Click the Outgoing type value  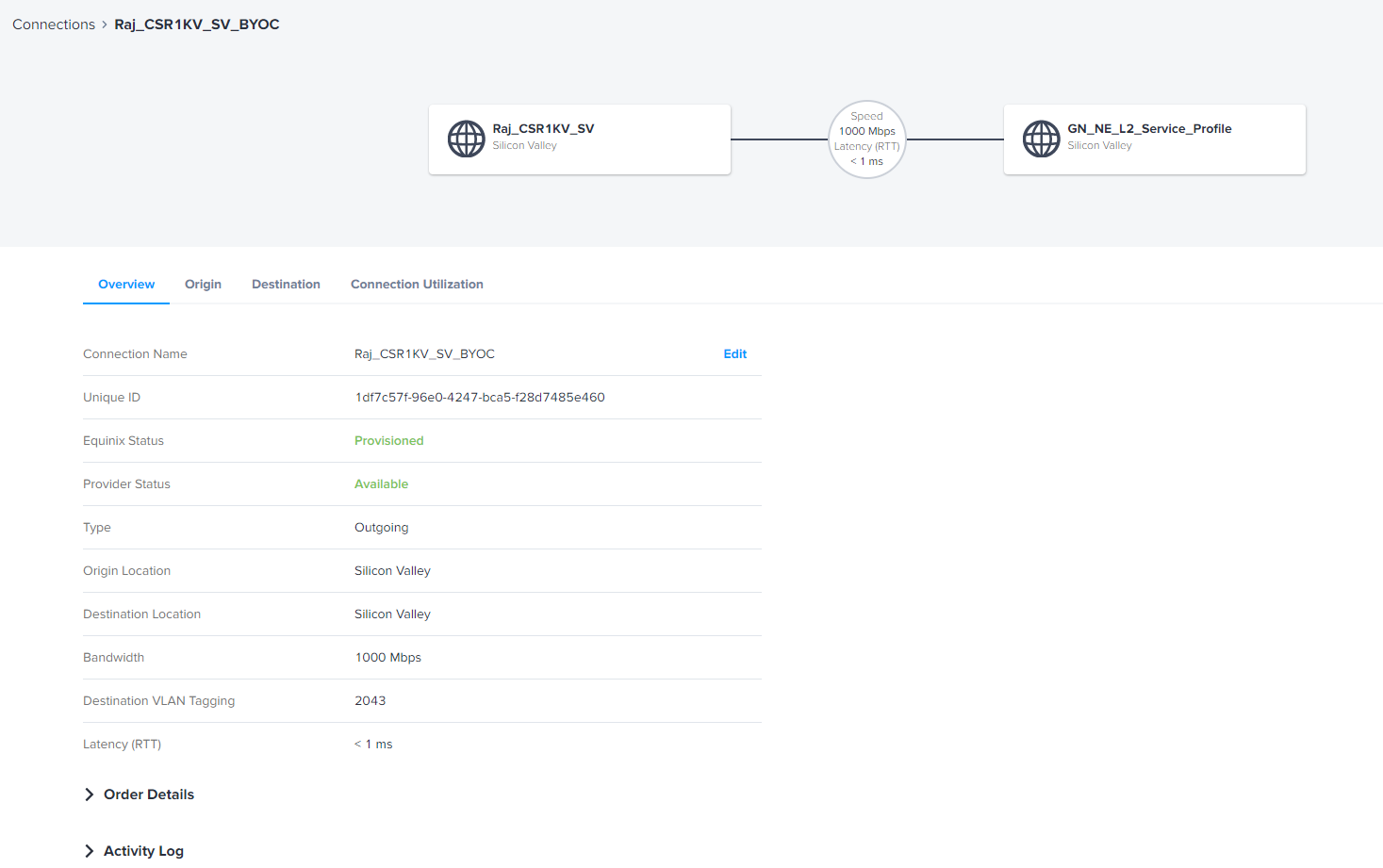pos(382,528)
